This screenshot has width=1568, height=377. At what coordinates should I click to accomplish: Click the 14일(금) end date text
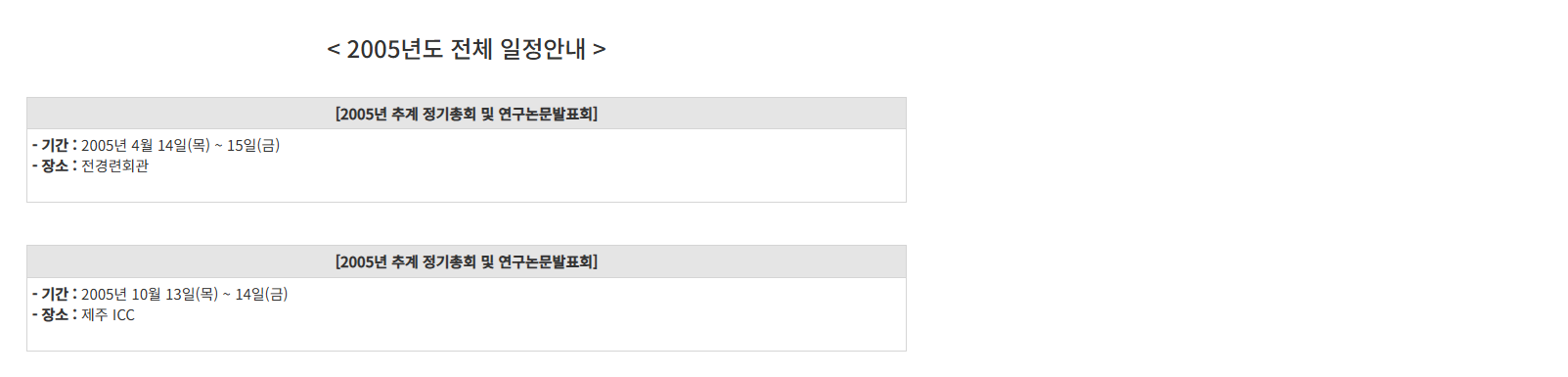point(261,294)
